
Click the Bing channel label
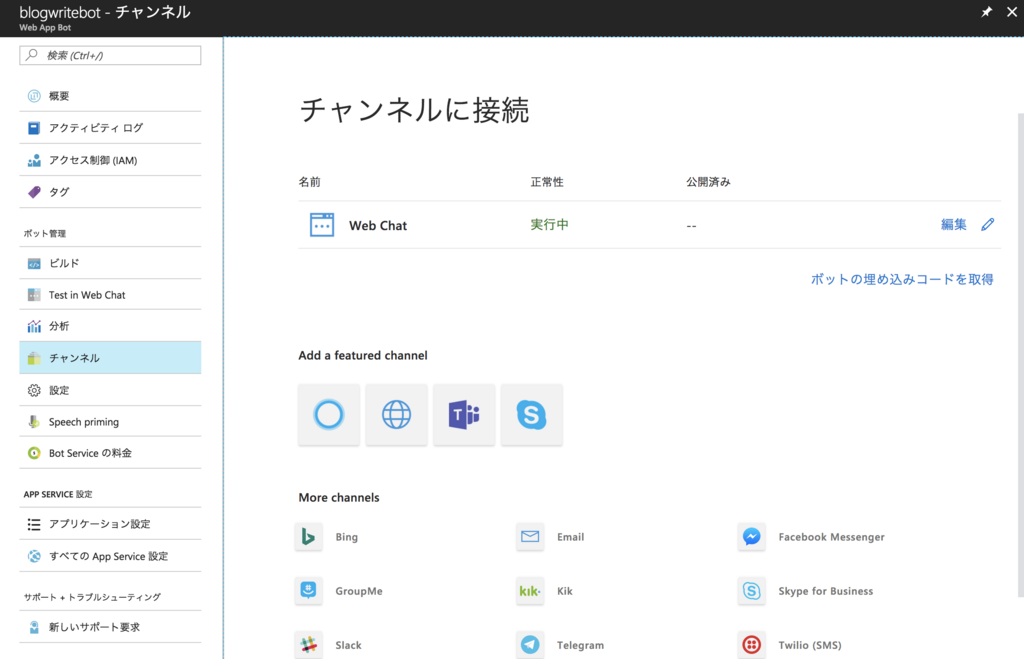click(x=347, y=537)
